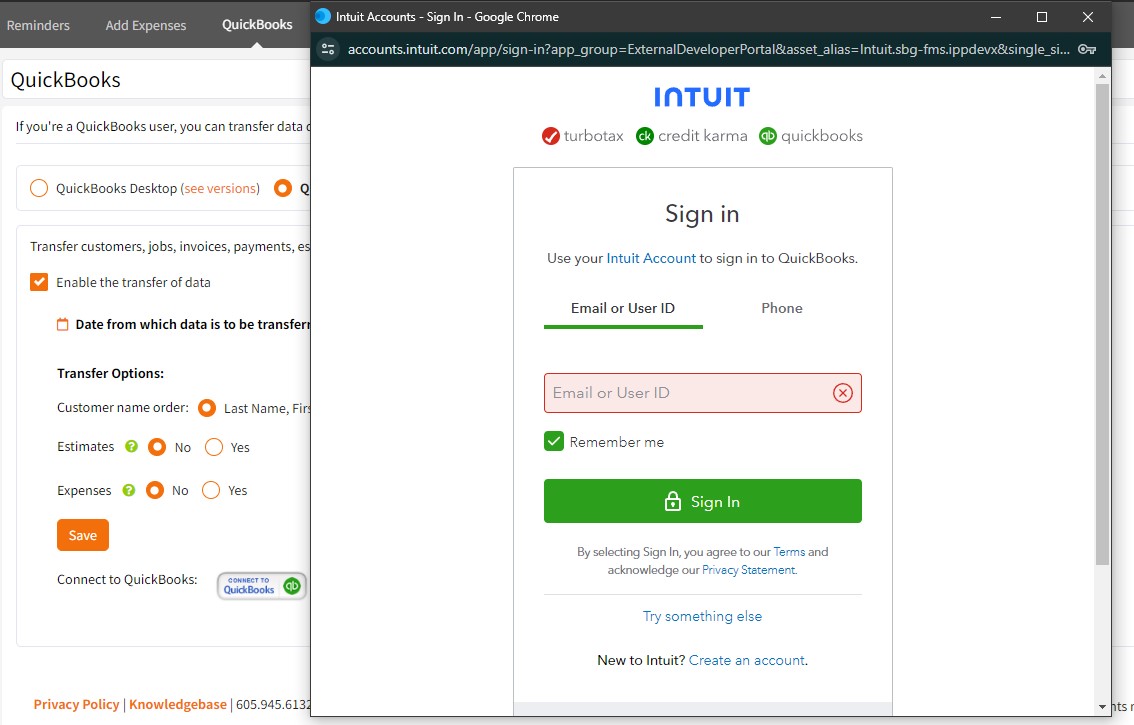1134x725 pixels.
Task: Click the Transfer Options: label
Action: (x=111, y=373)
